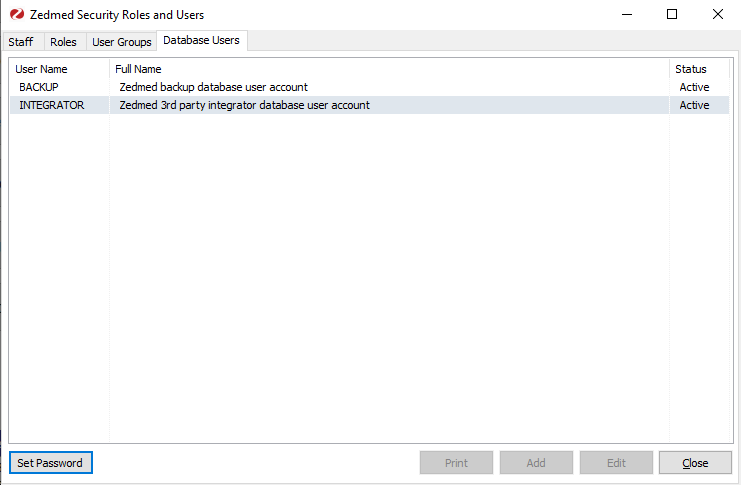Click the Set Password button
The width and height of the screenshot is (741, 485).
(50, 462)
